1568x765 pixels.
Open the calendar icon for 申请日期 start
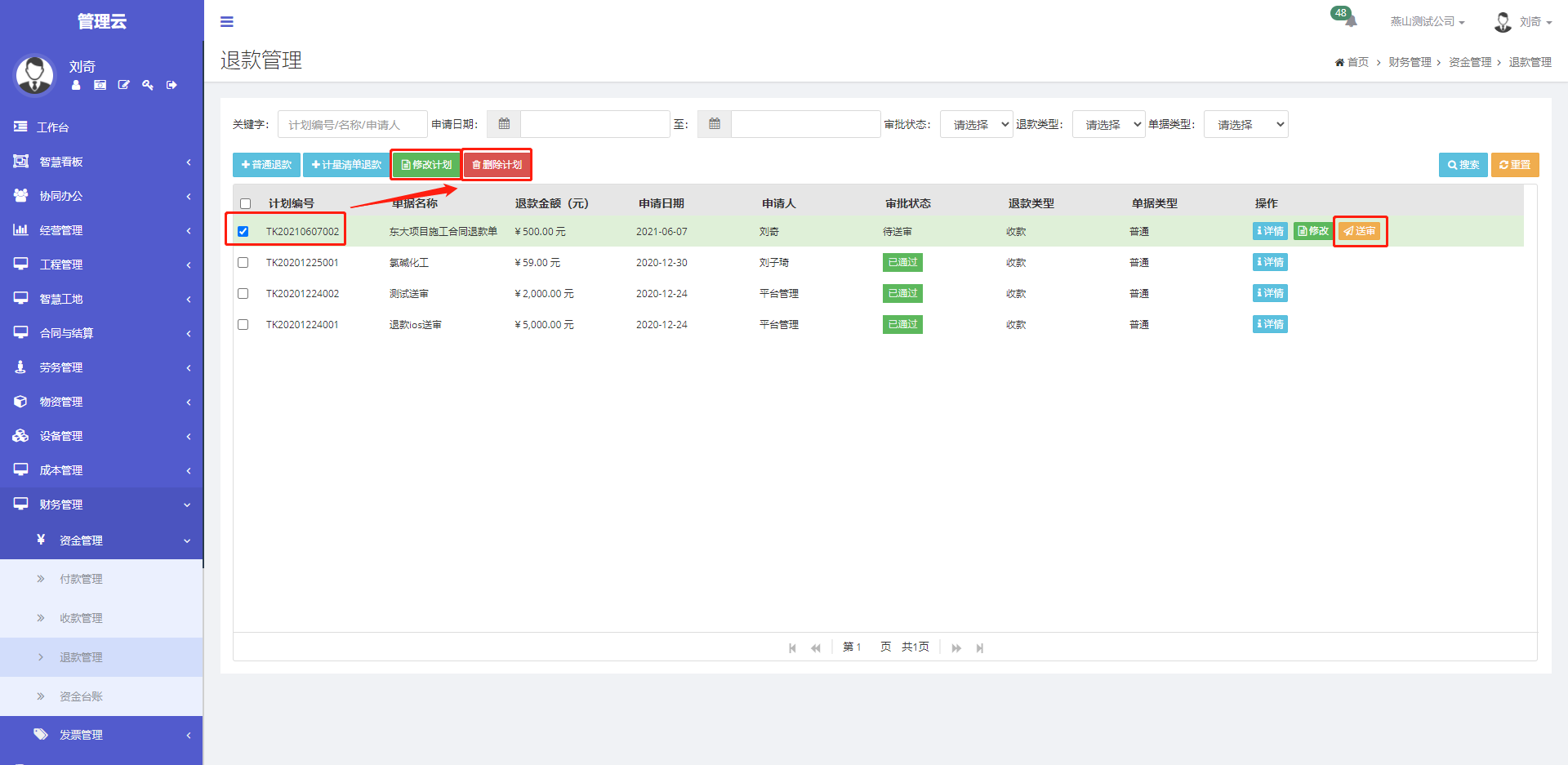tap(504, 124)
